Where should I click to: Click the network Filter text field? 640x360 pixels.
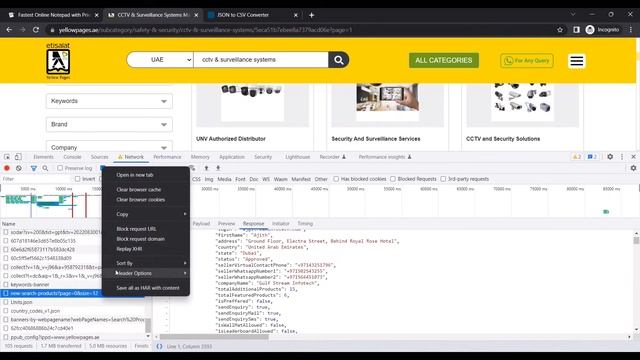tap(37, 179)
